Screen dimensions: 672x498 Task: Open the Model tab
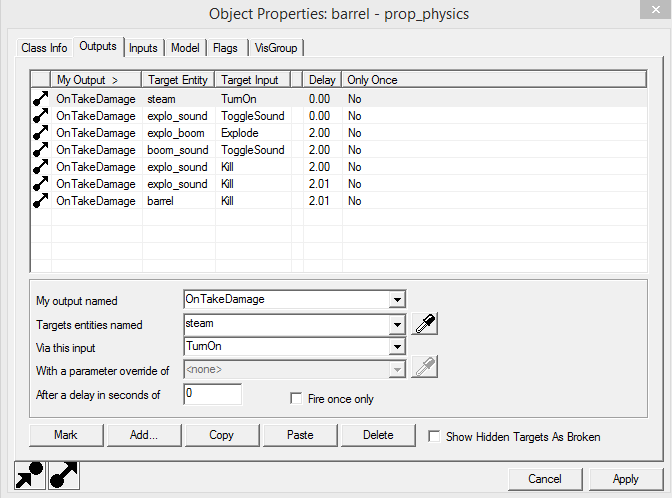185,48
